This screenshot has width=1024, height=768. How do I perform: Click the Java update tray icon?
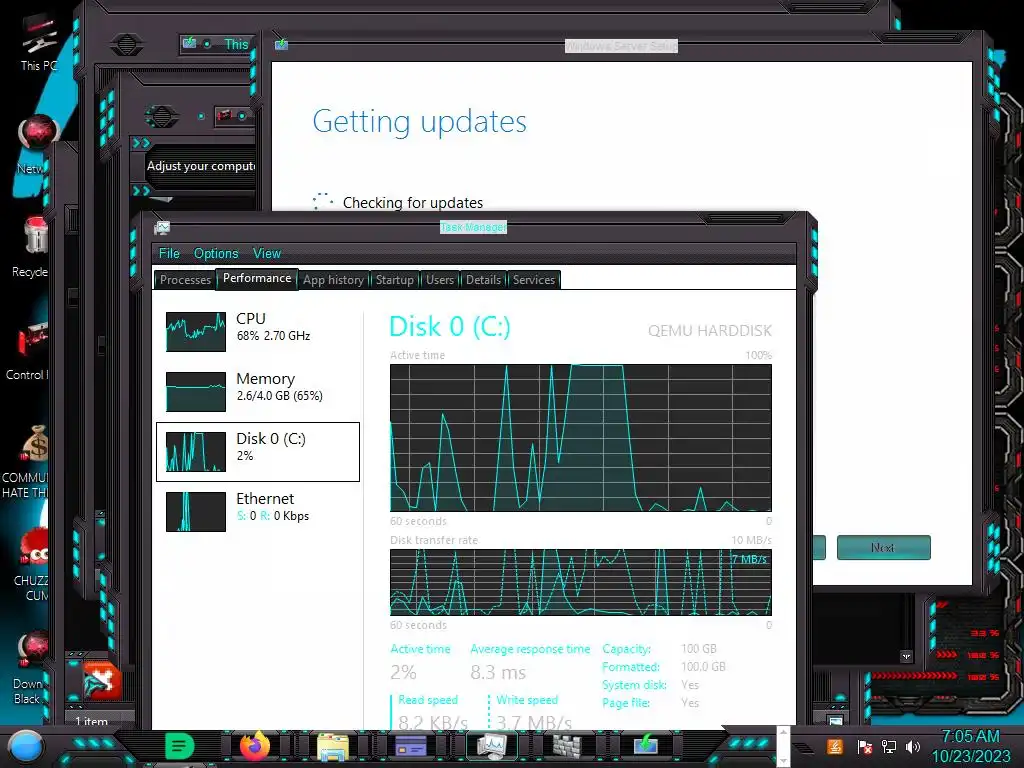834,746
